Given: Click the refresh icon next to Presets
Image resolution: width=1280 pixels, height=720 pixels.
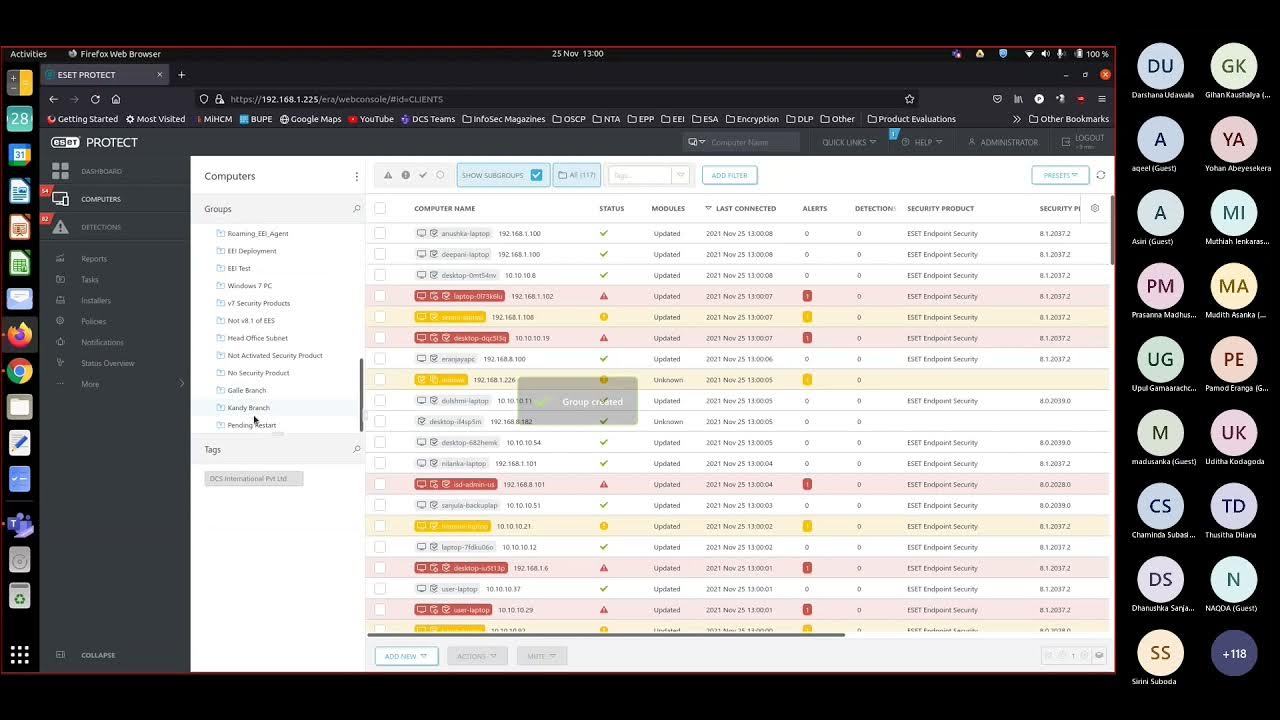Looking at the screenshot, I should coord(1101,175).
